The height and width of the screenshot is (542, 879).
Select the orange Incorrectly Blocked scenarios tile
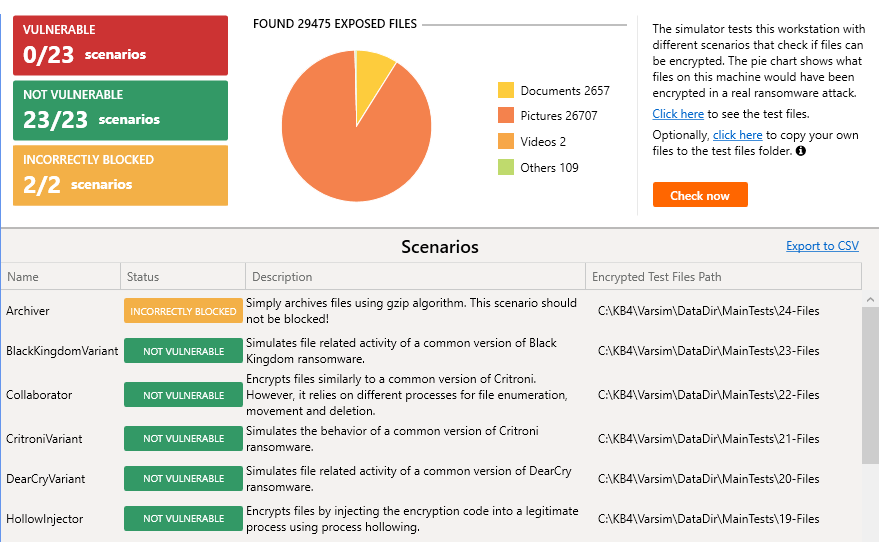tap(120, 175)
